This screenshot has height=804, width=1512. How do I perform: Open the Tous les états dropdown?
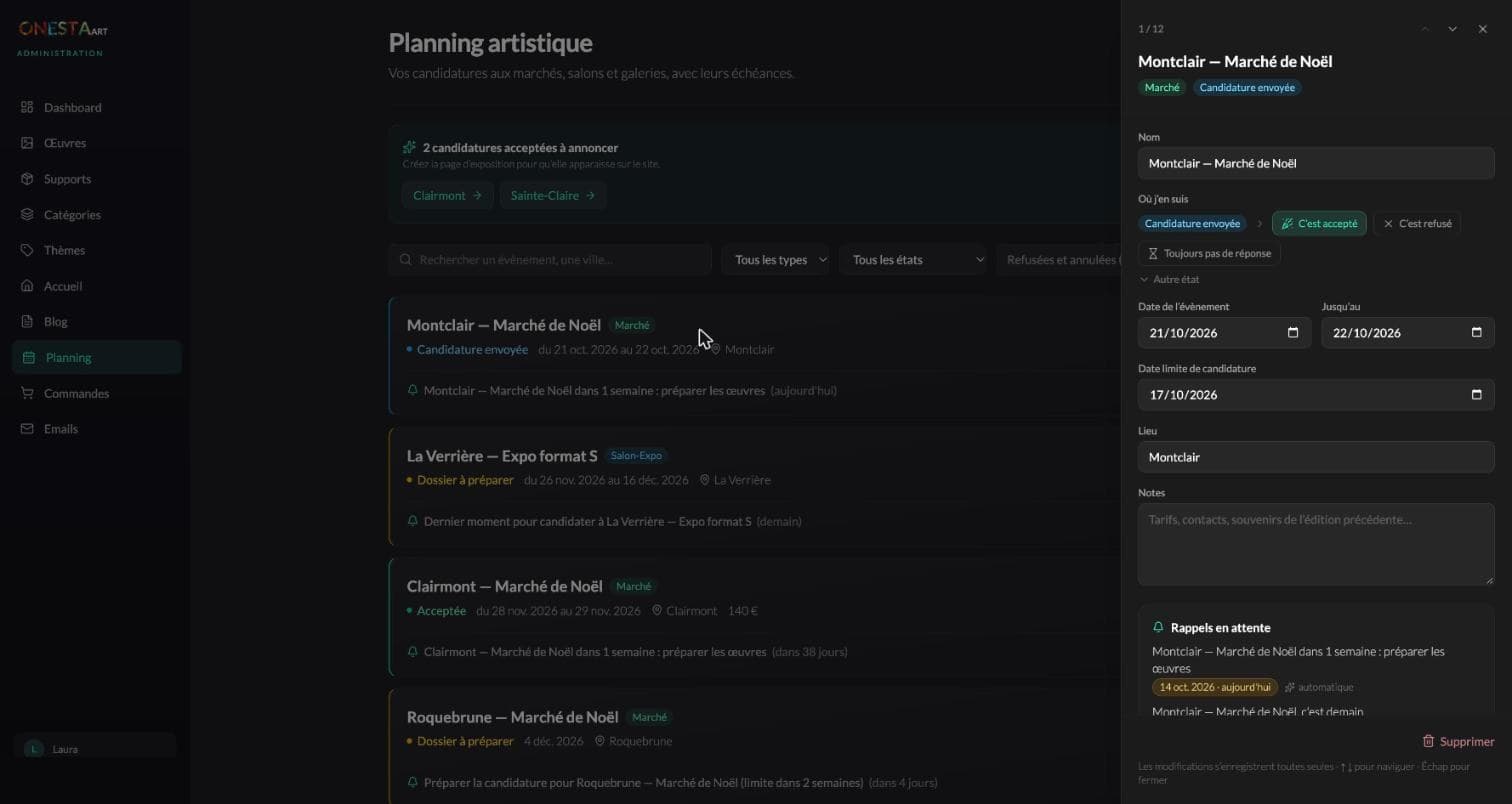tap(914, 260)
